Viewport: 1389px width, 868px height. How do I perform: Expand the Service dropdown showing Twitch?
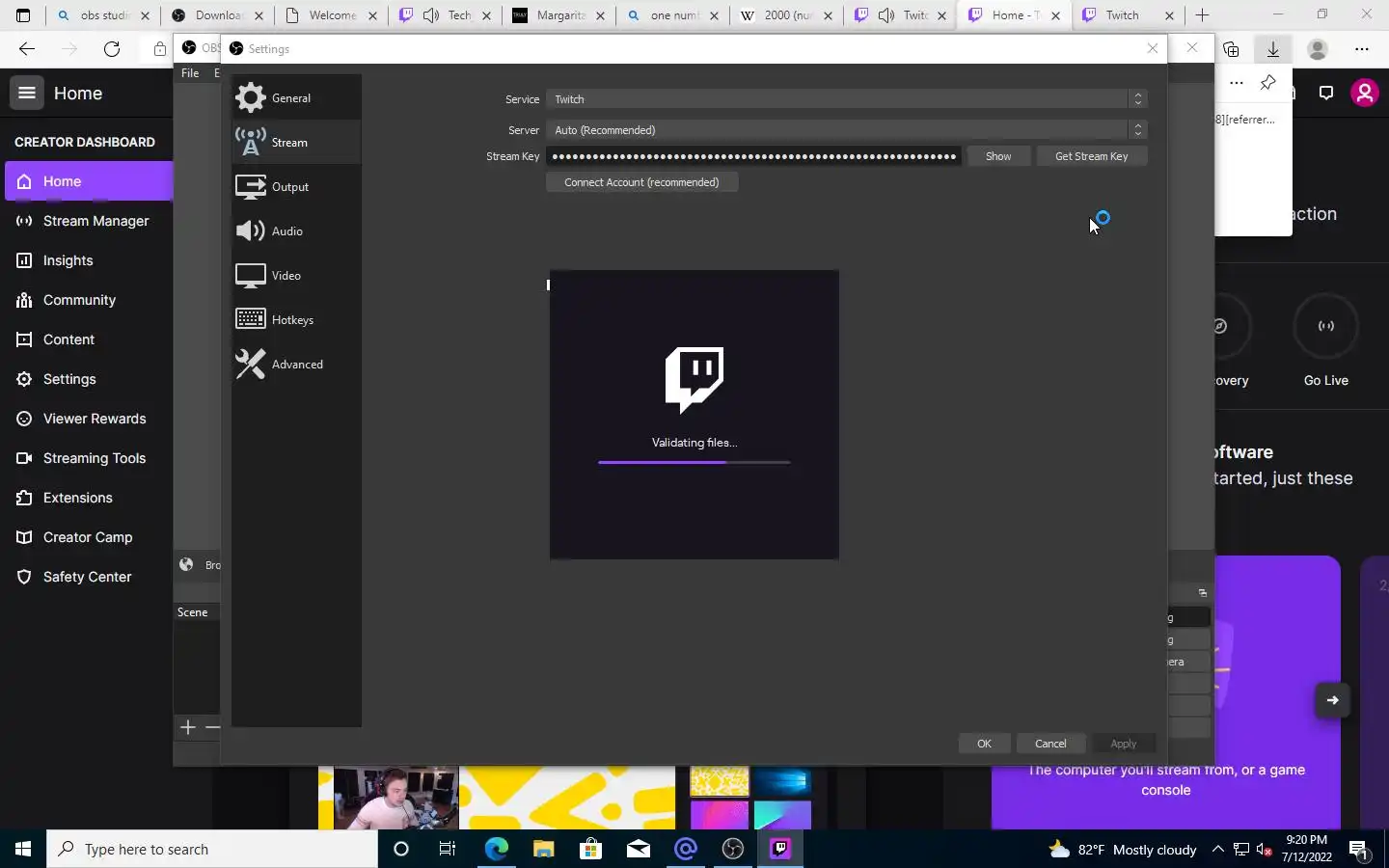846,99
